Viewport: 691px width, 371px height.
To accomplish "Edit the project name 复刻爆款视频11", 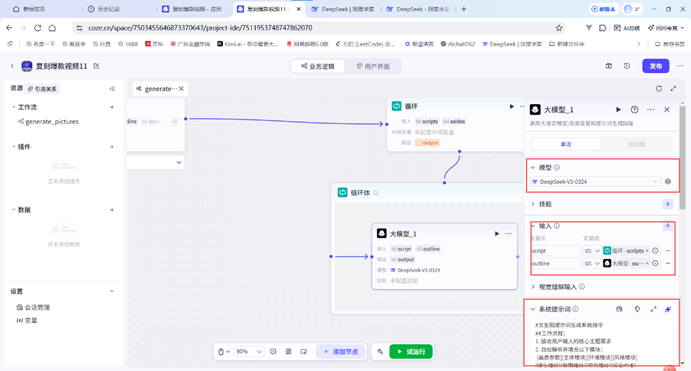I will [96, 66].
